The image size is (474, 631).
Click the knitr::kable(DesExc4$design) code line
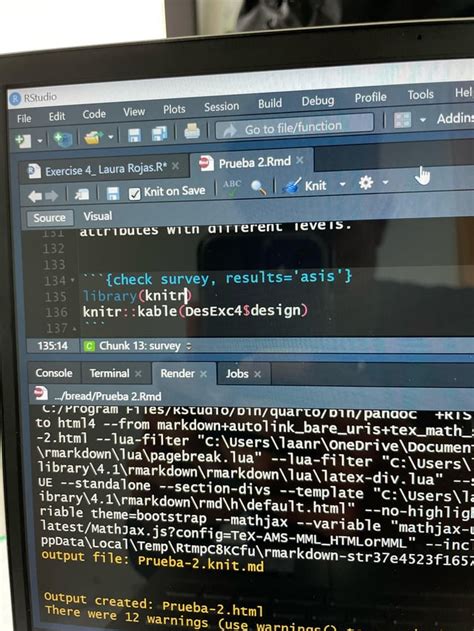click(x=196, y=311)
